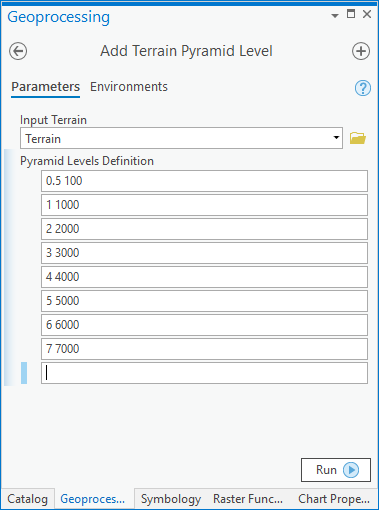Click the empty new pyramid level field
This screenshot has height=510, width=379.
coord(204,373)
